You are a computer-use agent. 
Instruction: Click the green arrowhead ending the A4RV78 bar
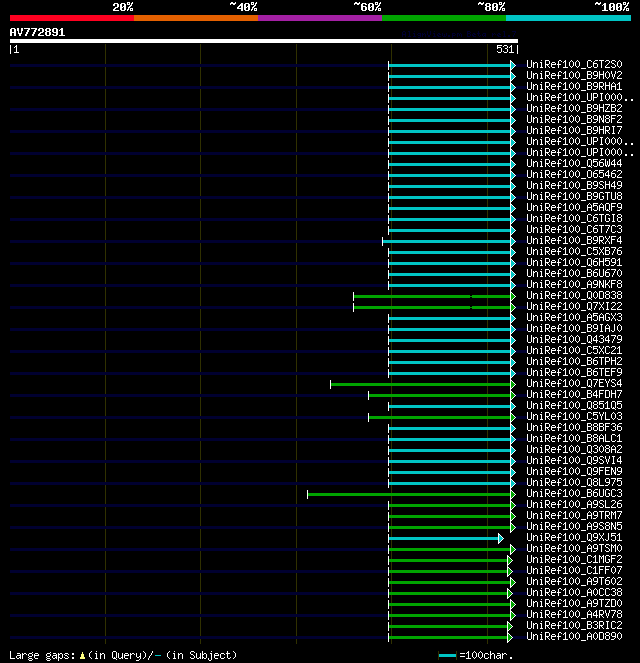(513, 615)
